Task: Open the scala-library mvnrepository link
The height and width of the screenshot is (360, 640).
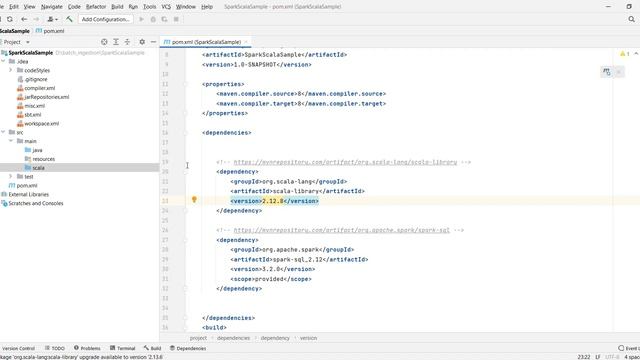Action: pyautogui.click(x=345, y=162)
